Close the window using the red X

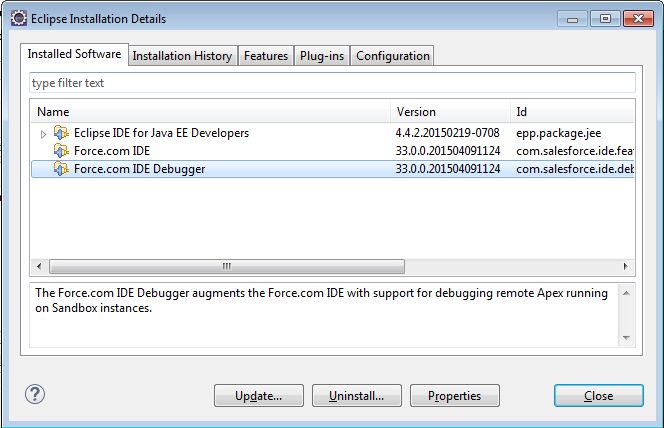pyautogui.click(x=638, y=19)
